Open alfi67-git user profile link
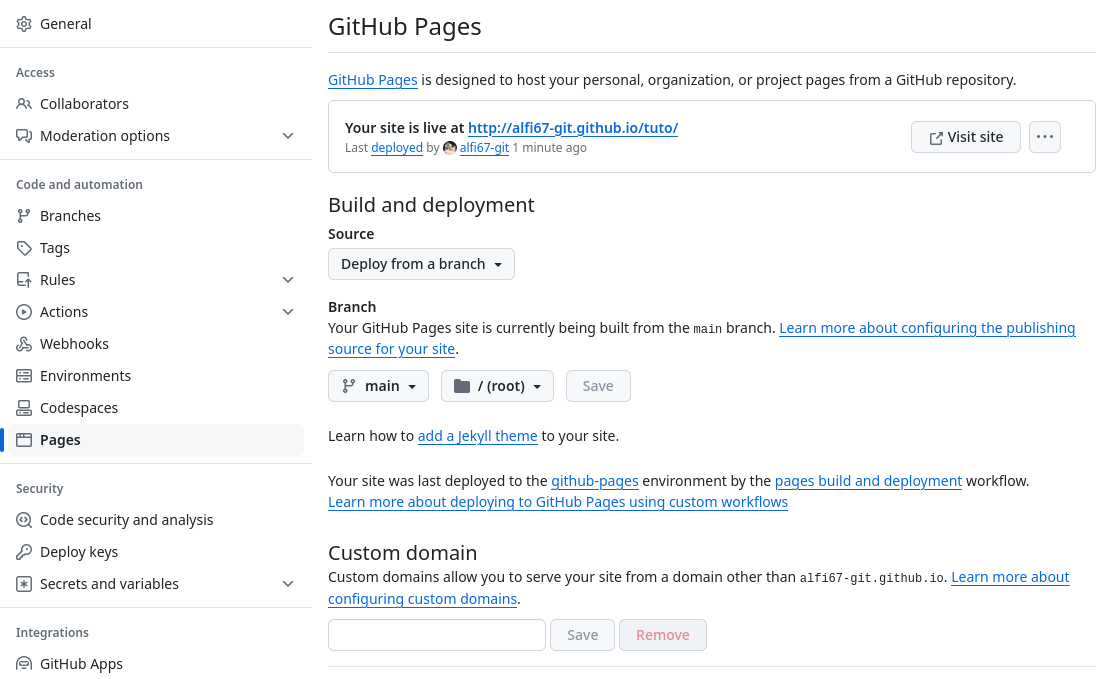 tap(484, 148)
